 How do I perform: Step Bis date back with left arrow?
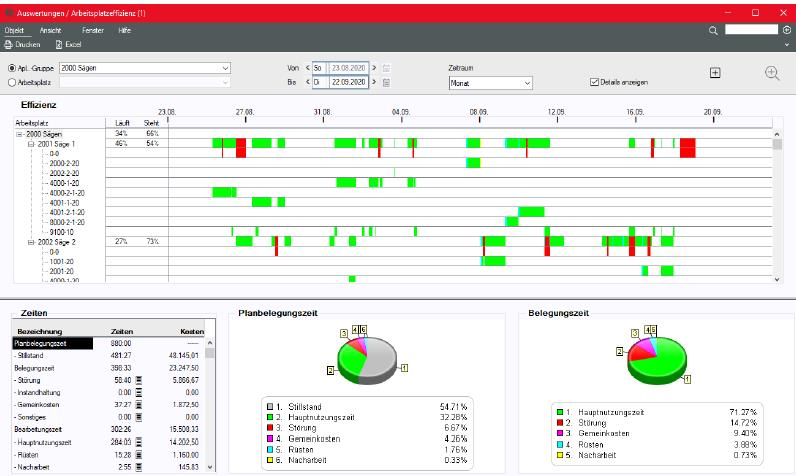pos(306,82)
